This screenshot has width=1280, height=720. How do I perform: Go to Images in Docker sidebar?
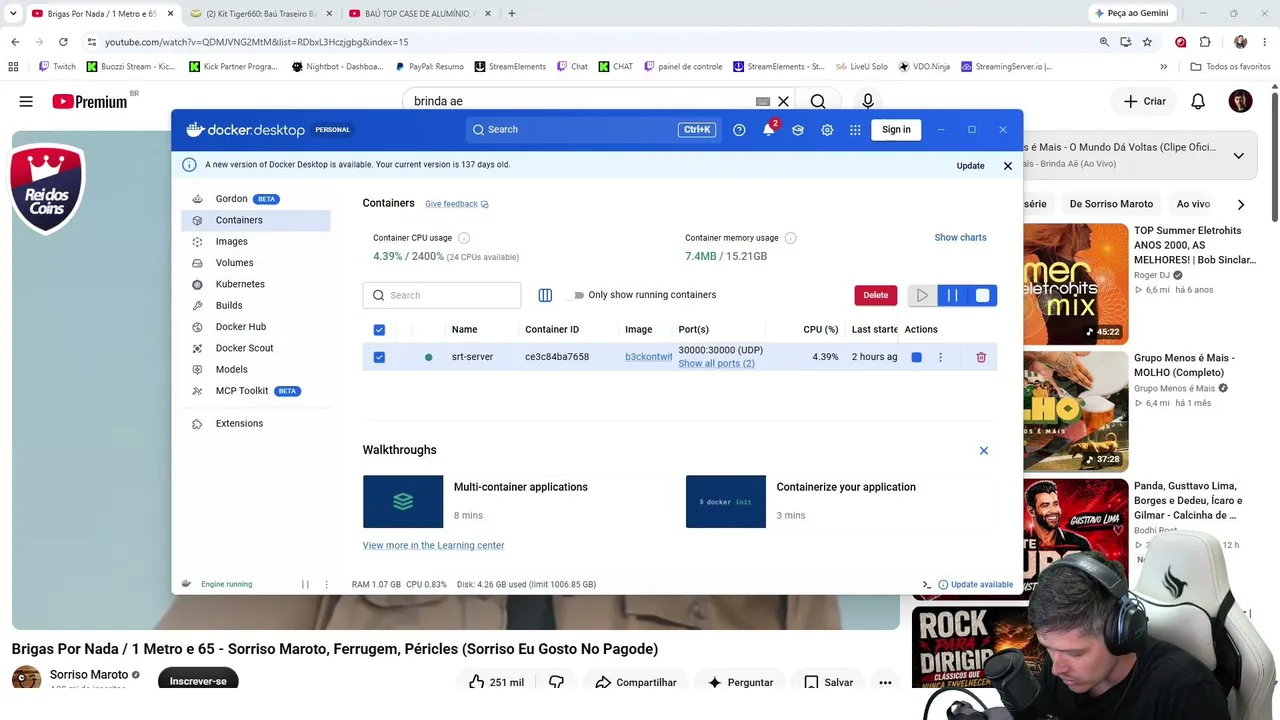point(256,242)
